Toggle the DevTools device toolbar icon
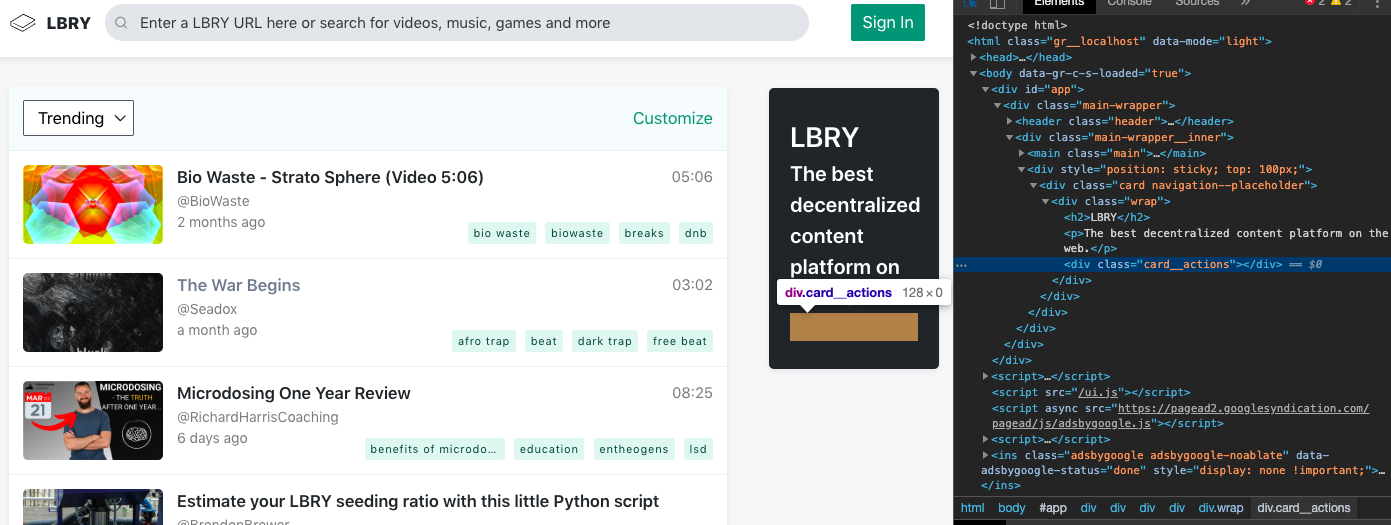The width and height of the screenshot is (1391, 525). (x=996, y=4)
